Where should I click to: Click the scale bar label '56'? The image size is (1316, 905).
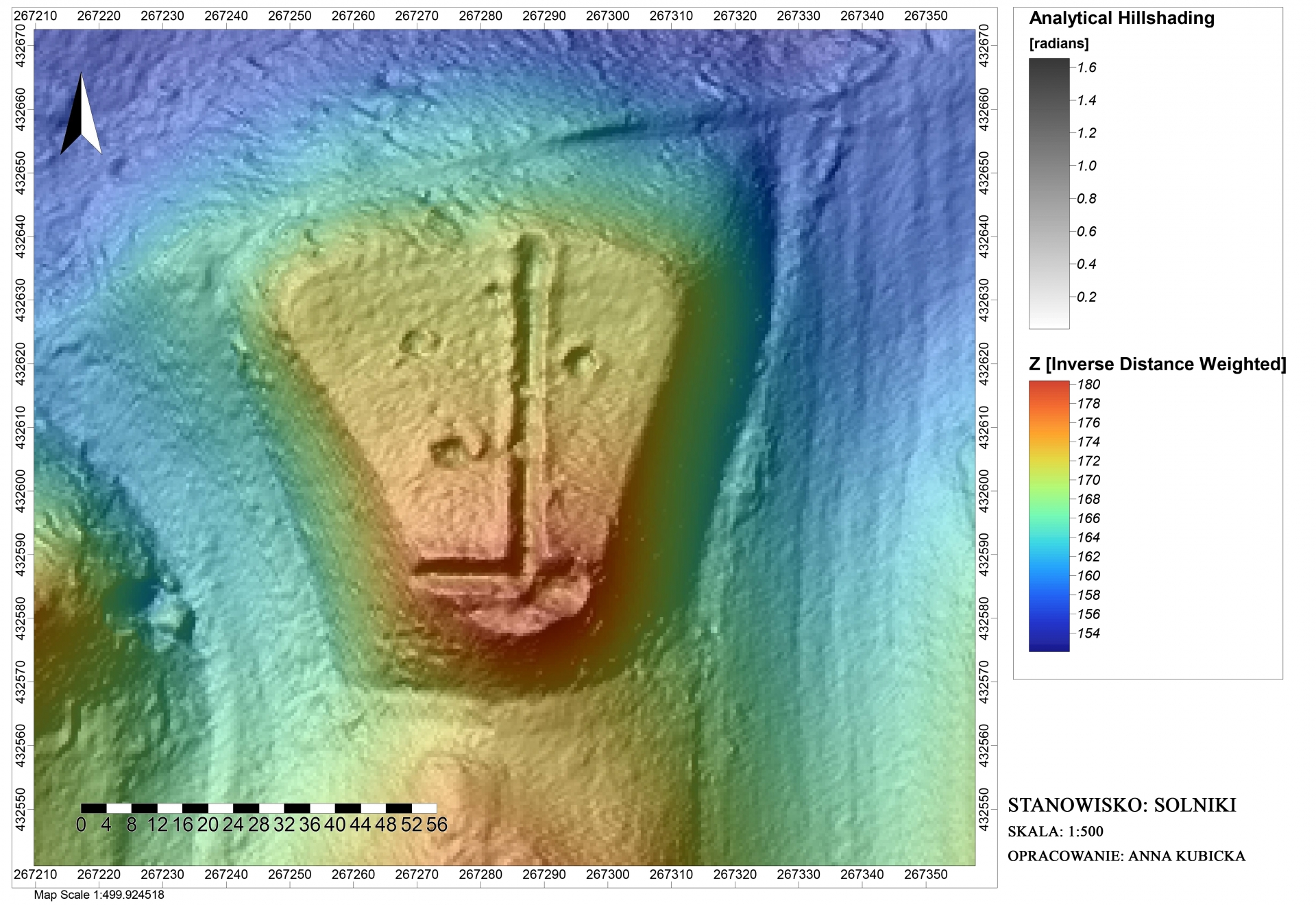(x=437, y=825)
